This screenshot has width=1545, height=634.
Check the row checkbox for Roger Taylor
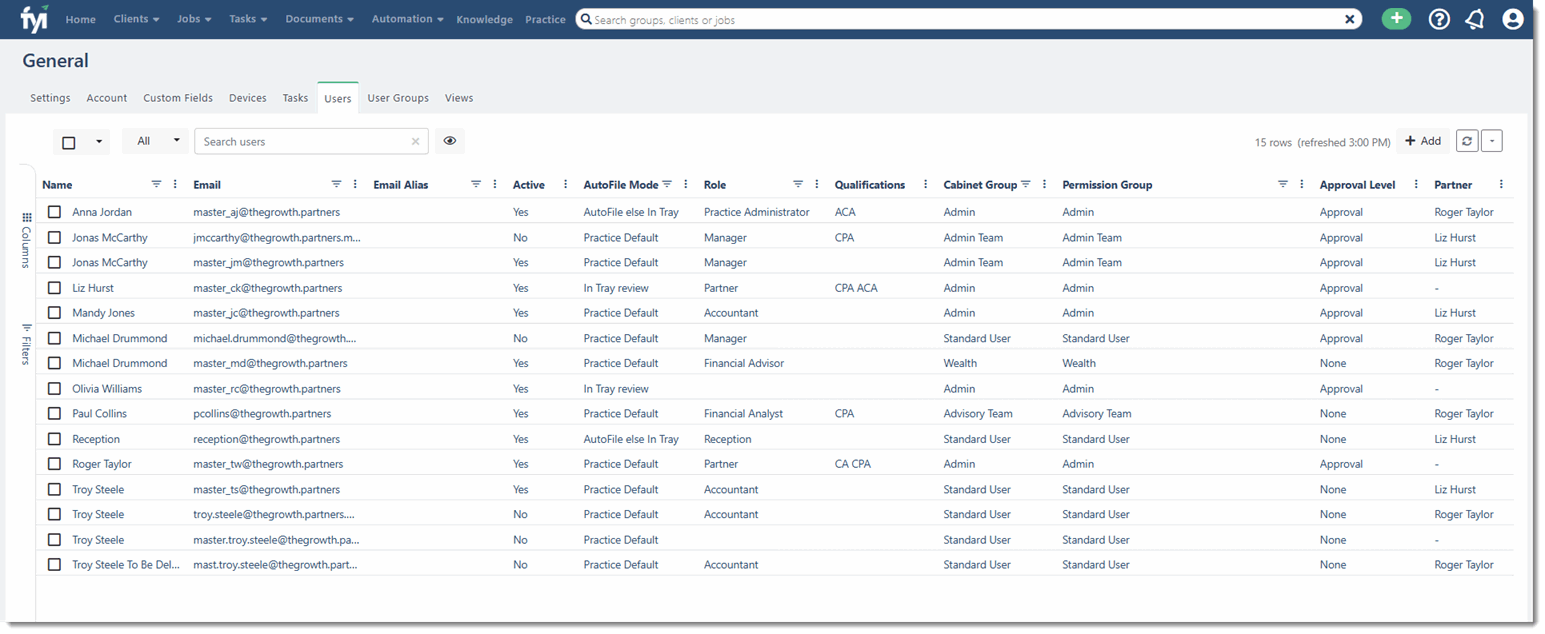(x=54, y=463)
